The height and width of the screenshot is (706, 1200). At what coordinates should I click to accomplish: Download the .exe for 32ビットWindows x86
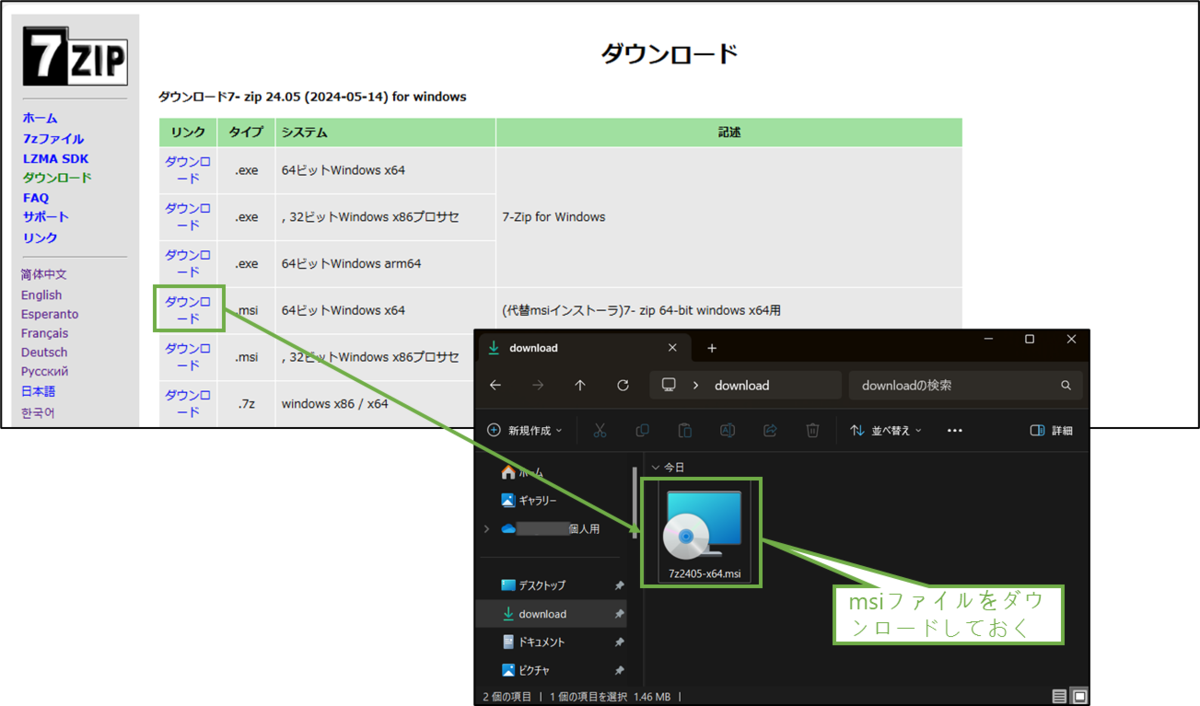click(x=188, y=216)
